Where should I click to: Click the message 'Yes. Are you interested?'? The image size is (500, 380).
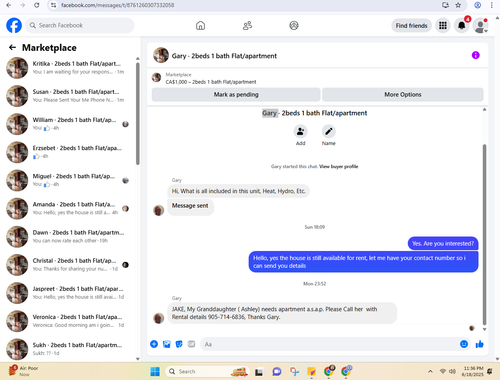[443, 244]
